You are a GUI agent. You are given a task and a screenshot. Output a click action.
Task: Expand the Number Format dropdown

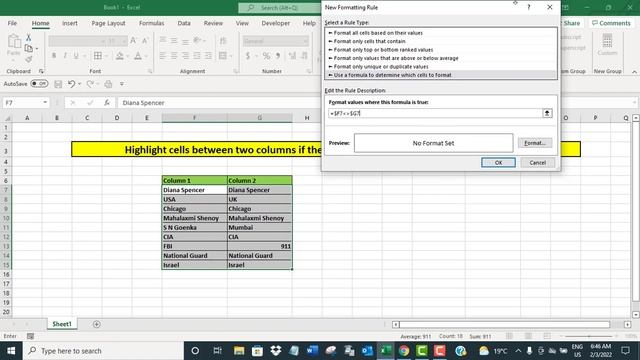tap(305, 41)
